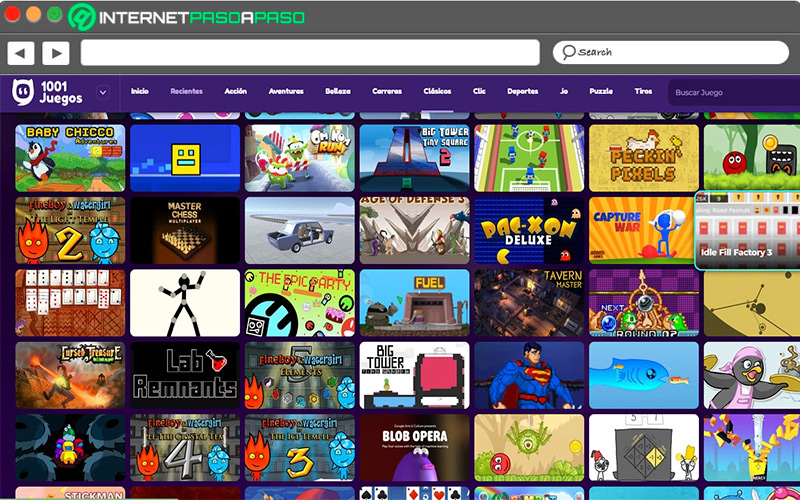Open the .io category
The image size is (800, 500).
coord(564,91)
